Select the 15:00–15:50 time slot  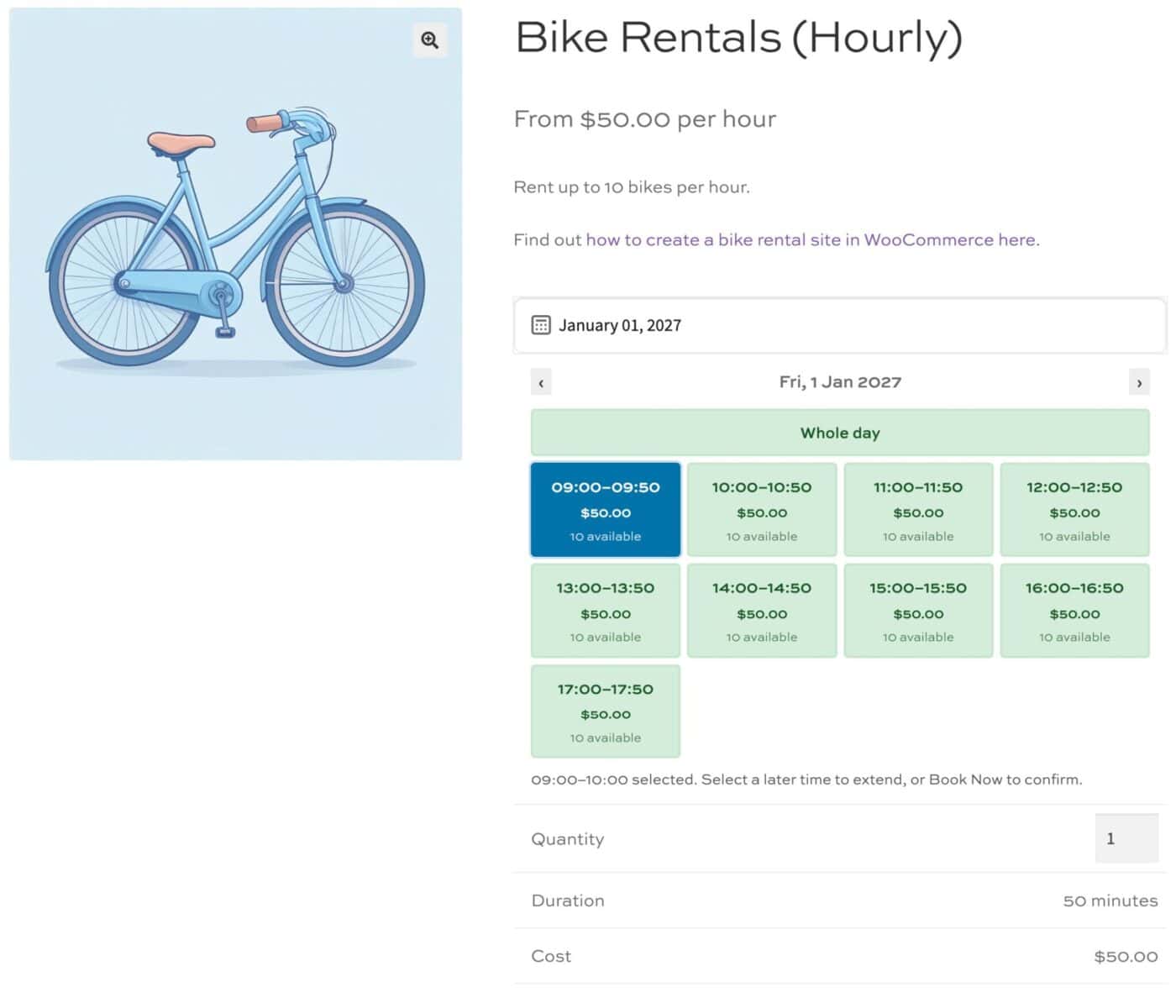(918, 611)
